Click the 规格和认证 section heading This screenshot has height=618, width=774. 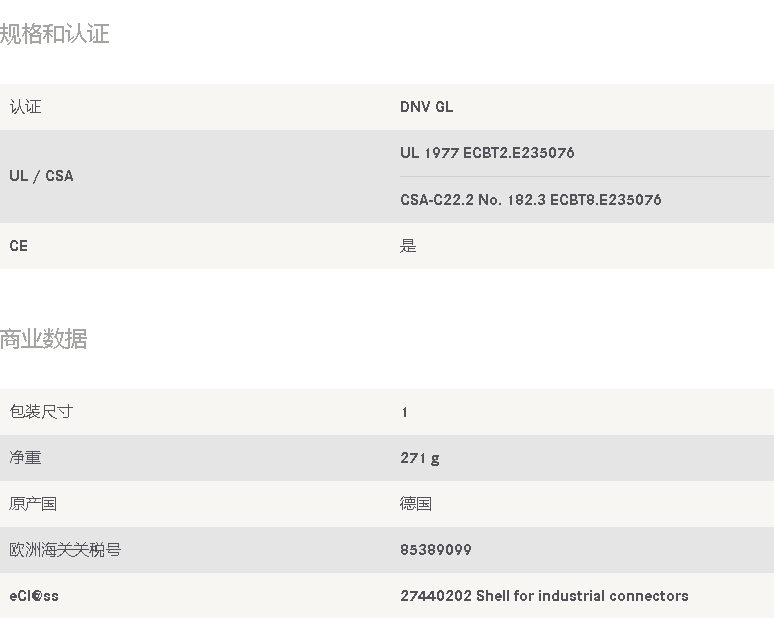pos(55,35)
